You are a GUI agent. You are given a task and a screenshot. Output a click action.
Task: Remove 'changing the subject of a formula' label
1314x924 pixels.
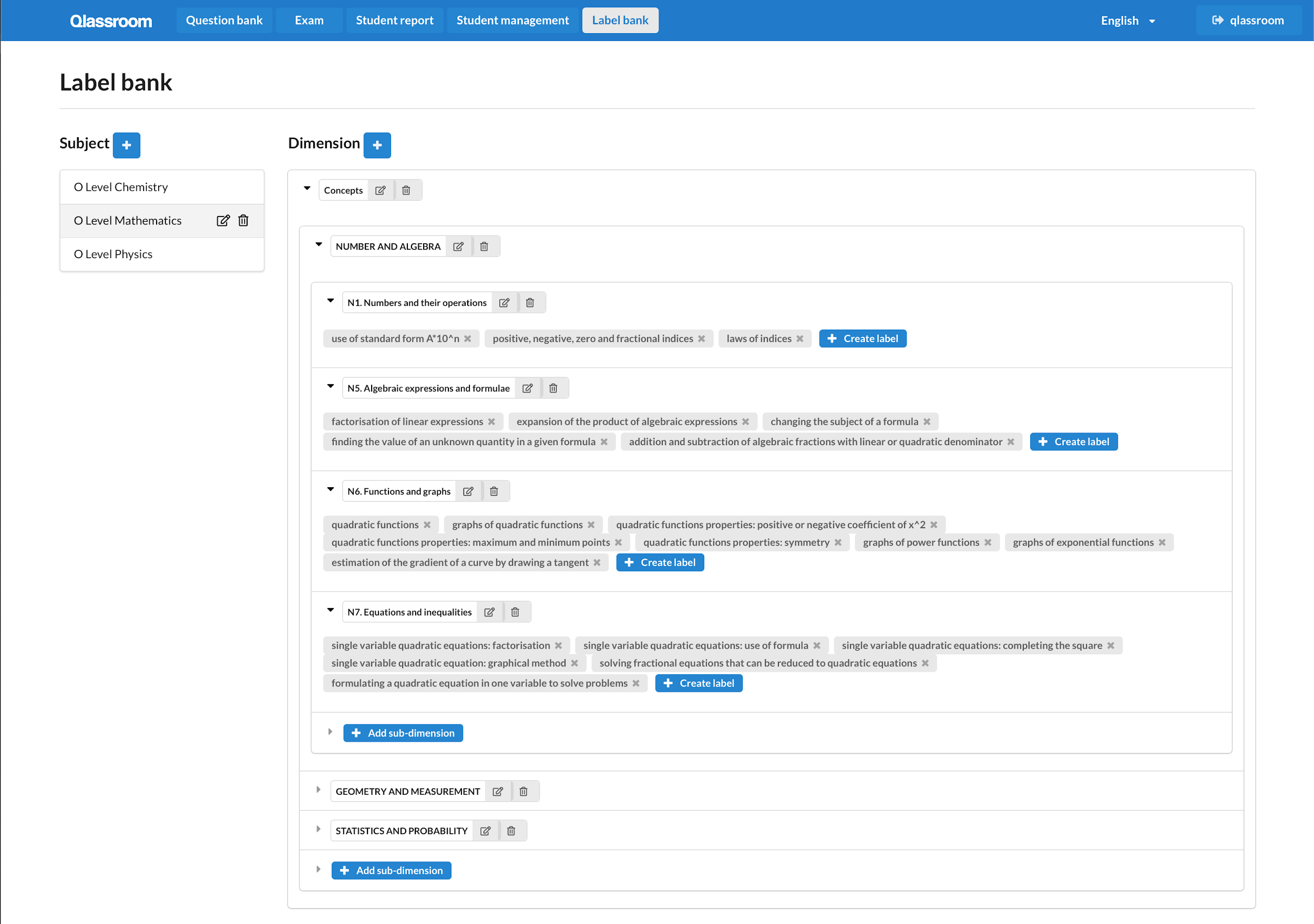[927, 422]
